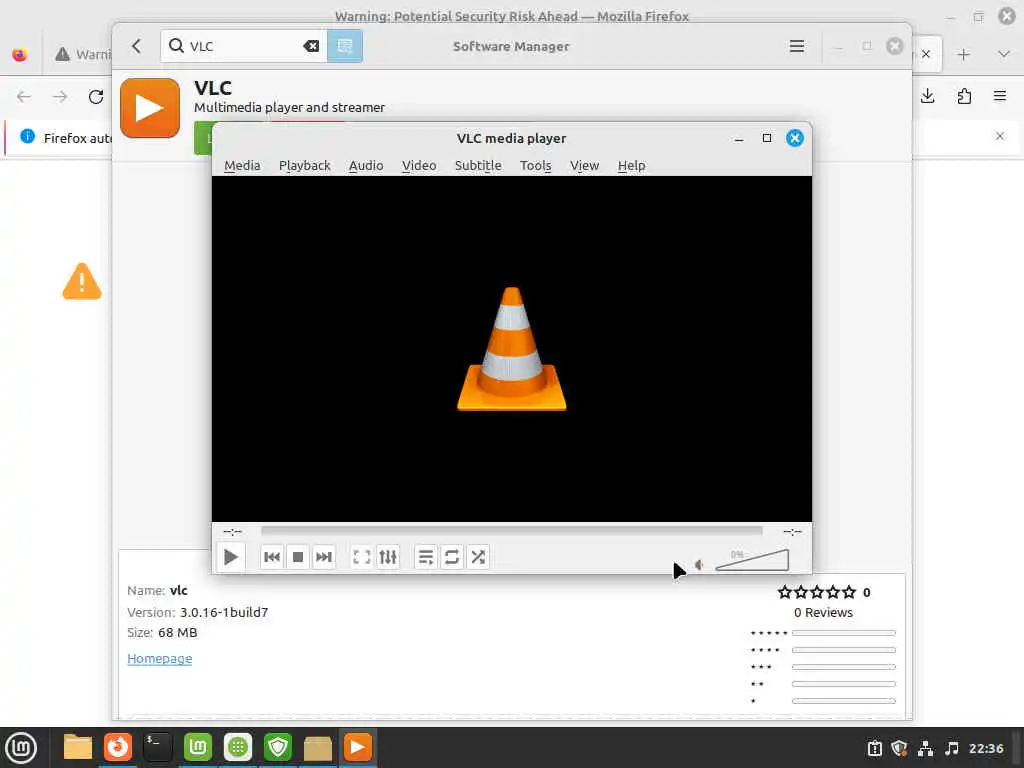This screenshot has width=1024, height=768.
Task: Open the View menu in VLC
Action: pos(584,165)
